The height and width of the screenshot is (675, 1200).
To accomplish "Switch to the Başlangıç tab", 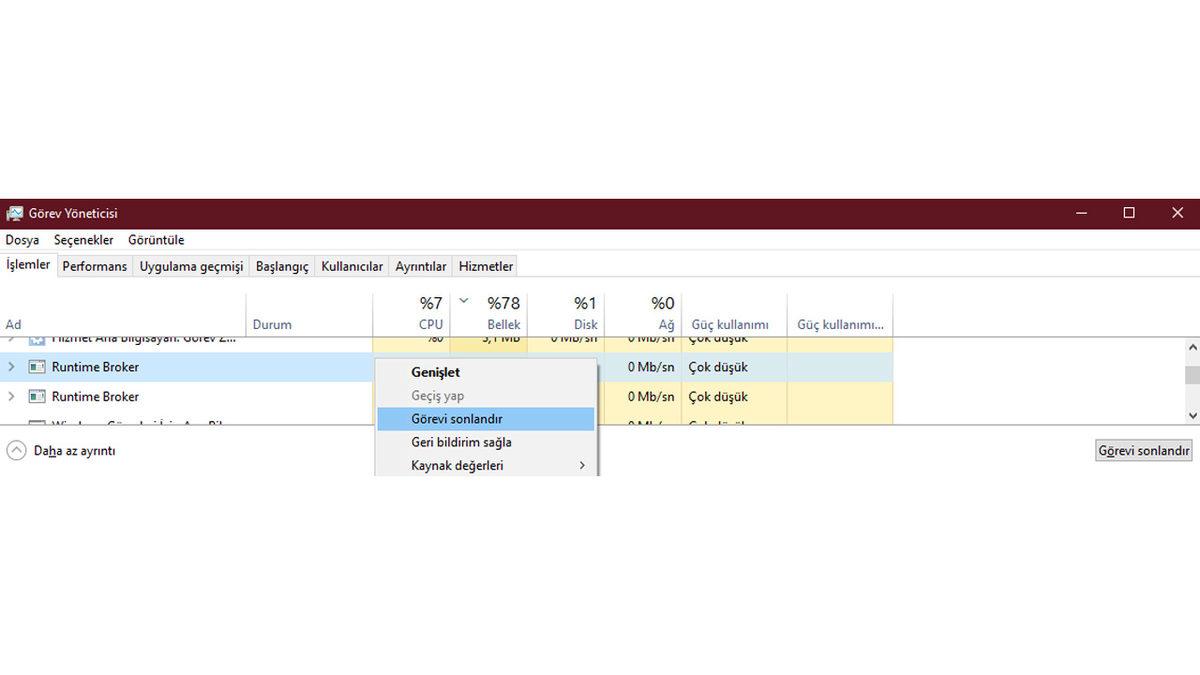I will click(282, 266).
